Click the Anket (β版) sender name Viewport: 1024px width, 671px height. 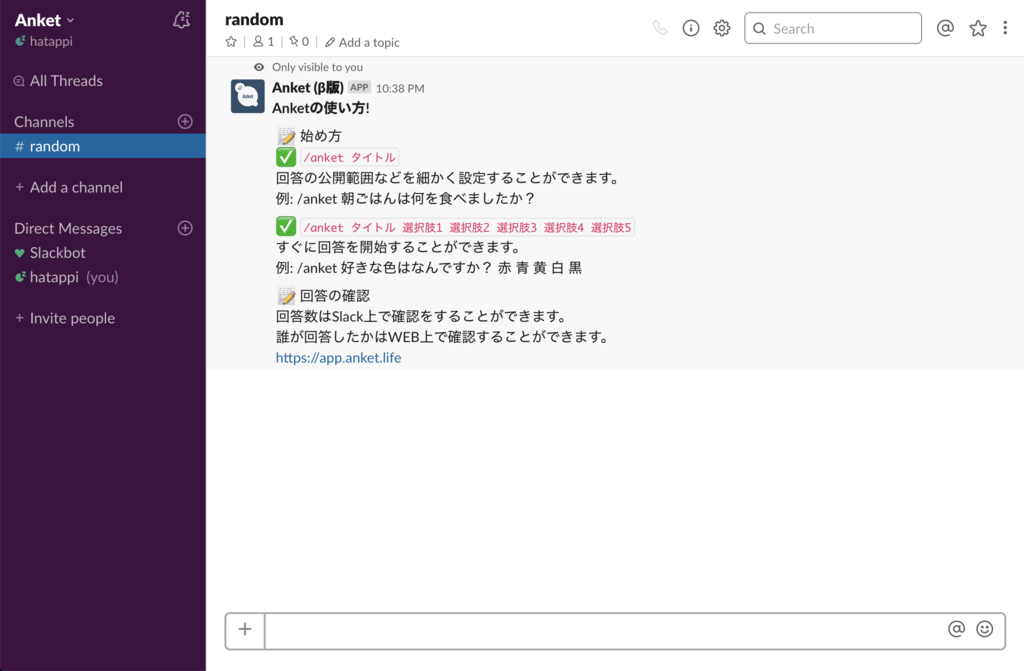click(x=308, y=88)
